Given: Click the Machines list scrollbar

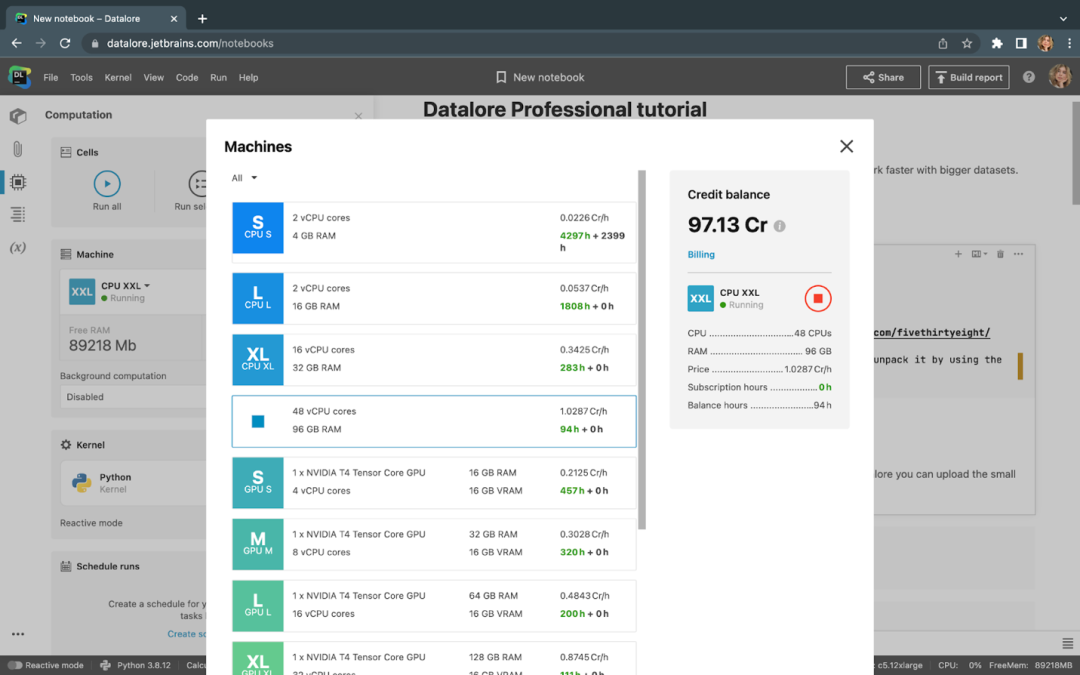Looking at the screenshot, I should coord(642,350).
